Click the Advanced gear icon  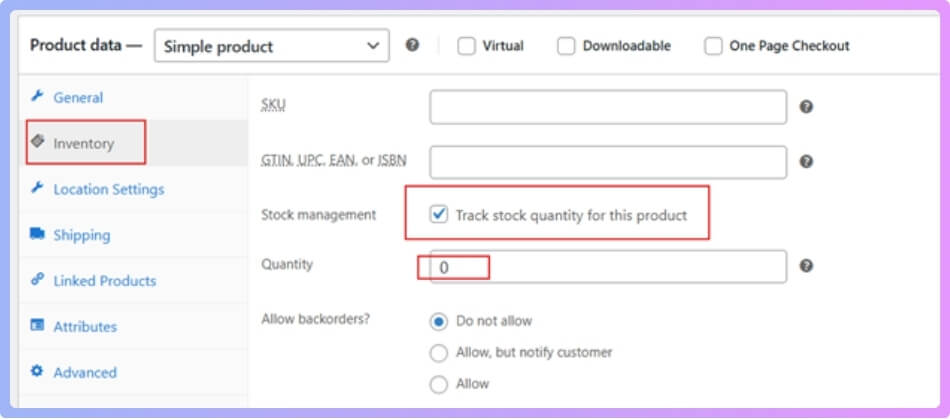[37, 371]
